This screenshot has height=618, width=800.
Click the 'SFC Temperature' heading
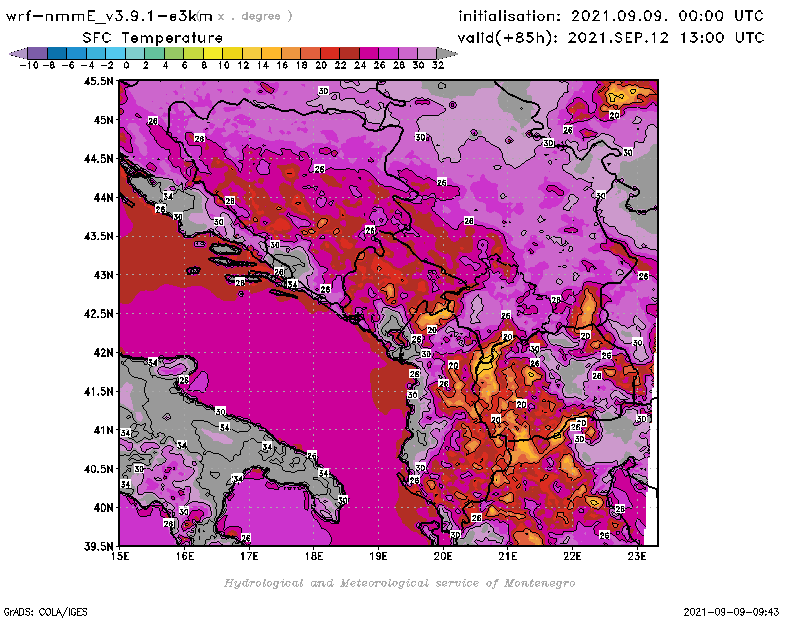click(x=153, y=38)
